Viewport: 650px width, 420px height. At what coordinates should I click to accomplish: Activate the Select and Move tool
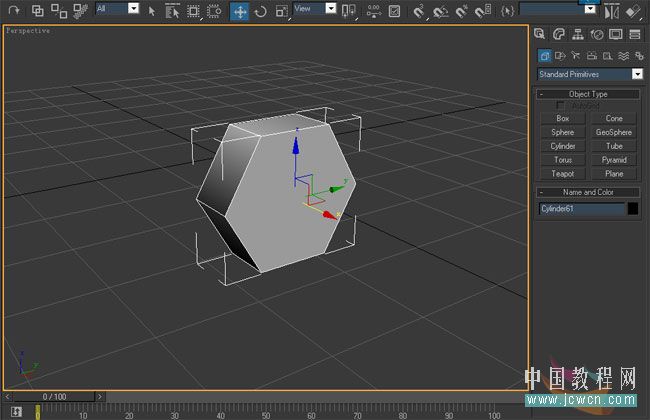point(240,12)
